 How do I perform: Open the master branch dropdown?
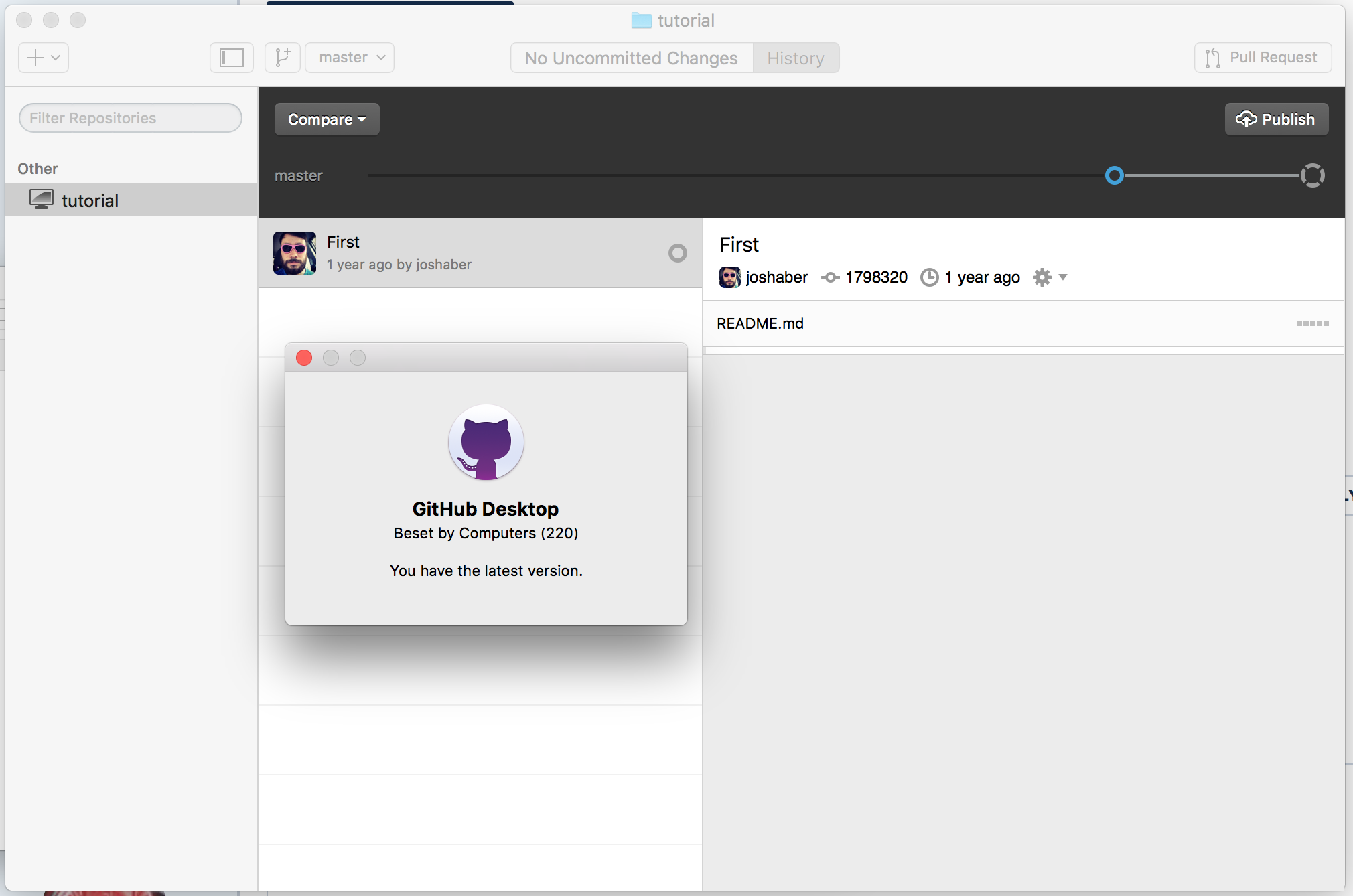[x=350, y=58]
